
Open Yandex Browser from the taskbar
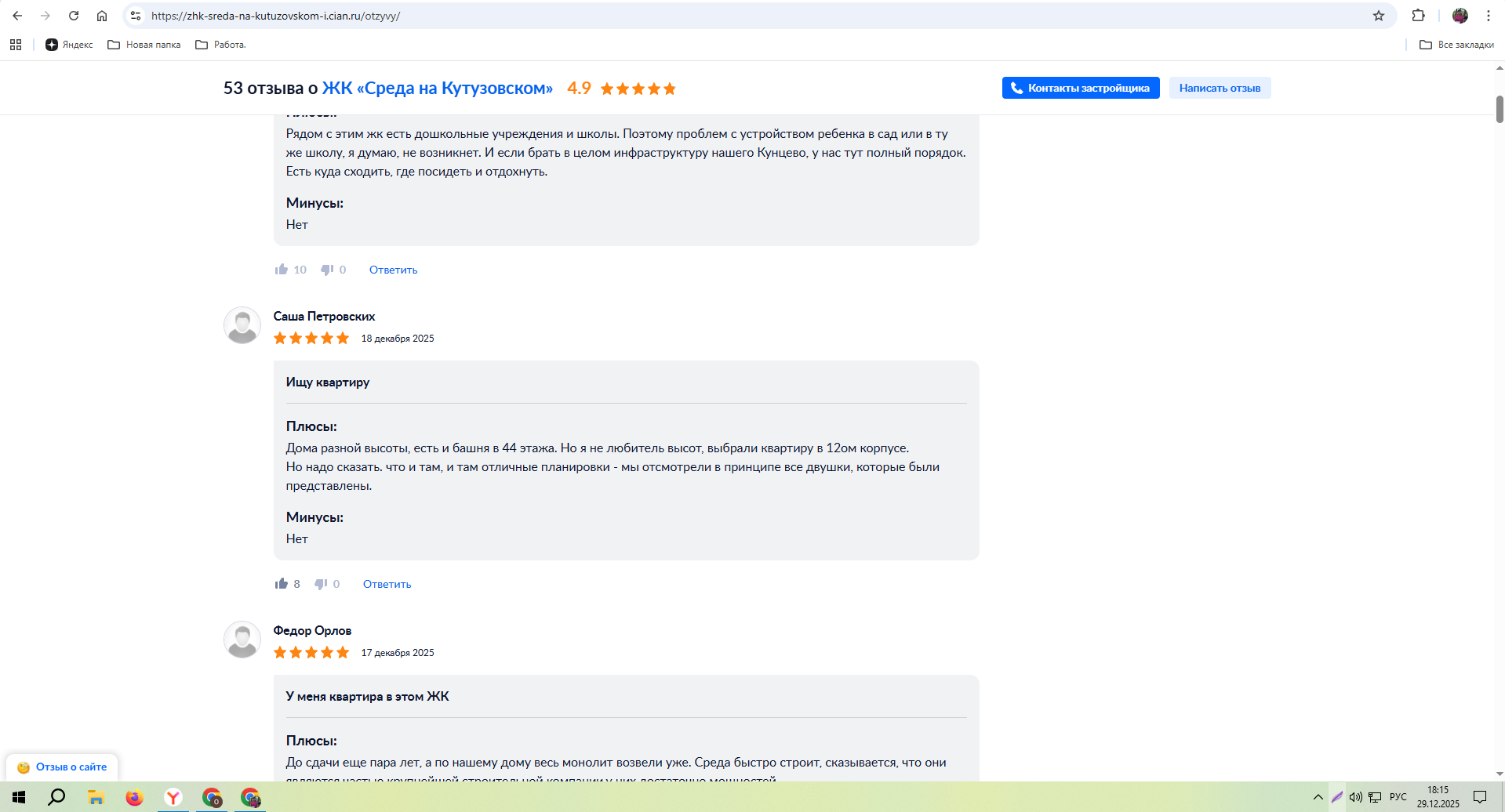point(173,797)
